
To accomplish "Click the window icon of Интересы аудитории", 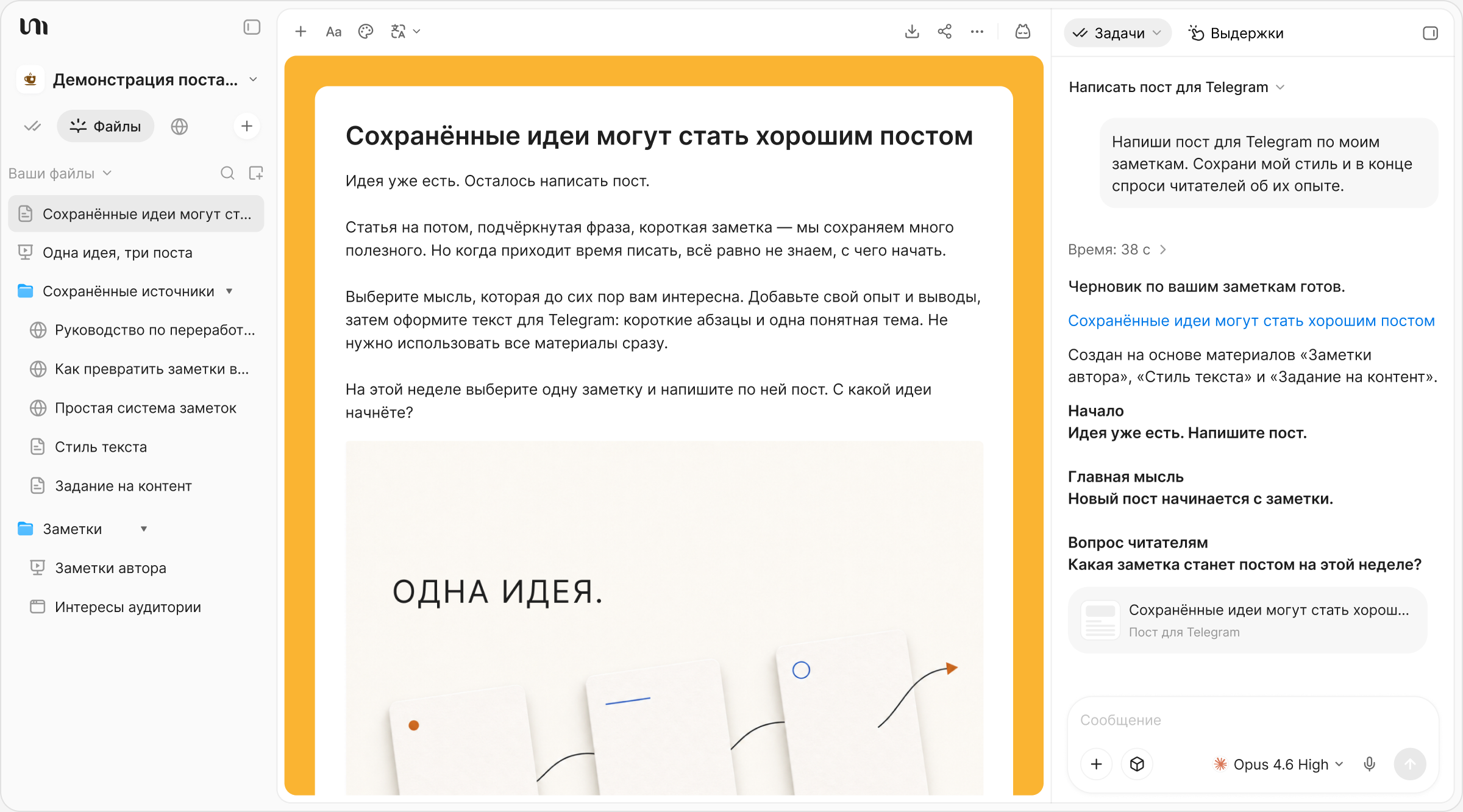I will 38,607.
